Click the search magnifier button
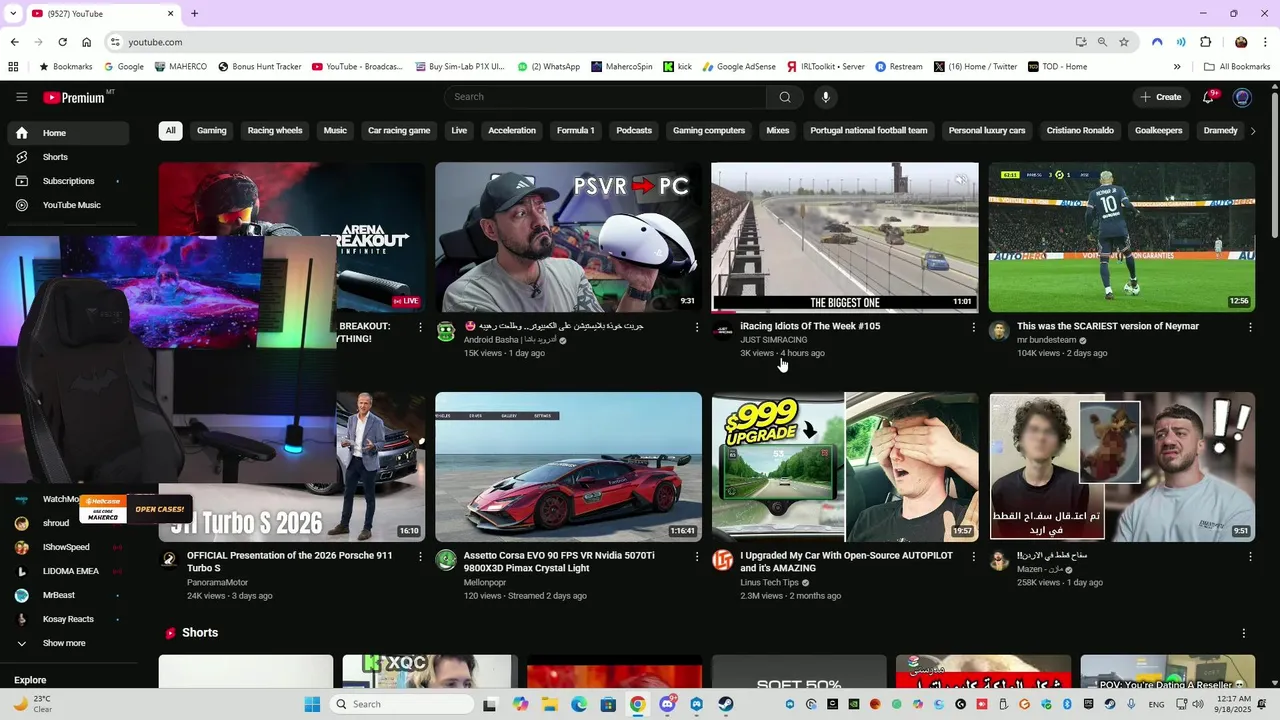This screenshot has height=720, width=1280. pos(785,97)
